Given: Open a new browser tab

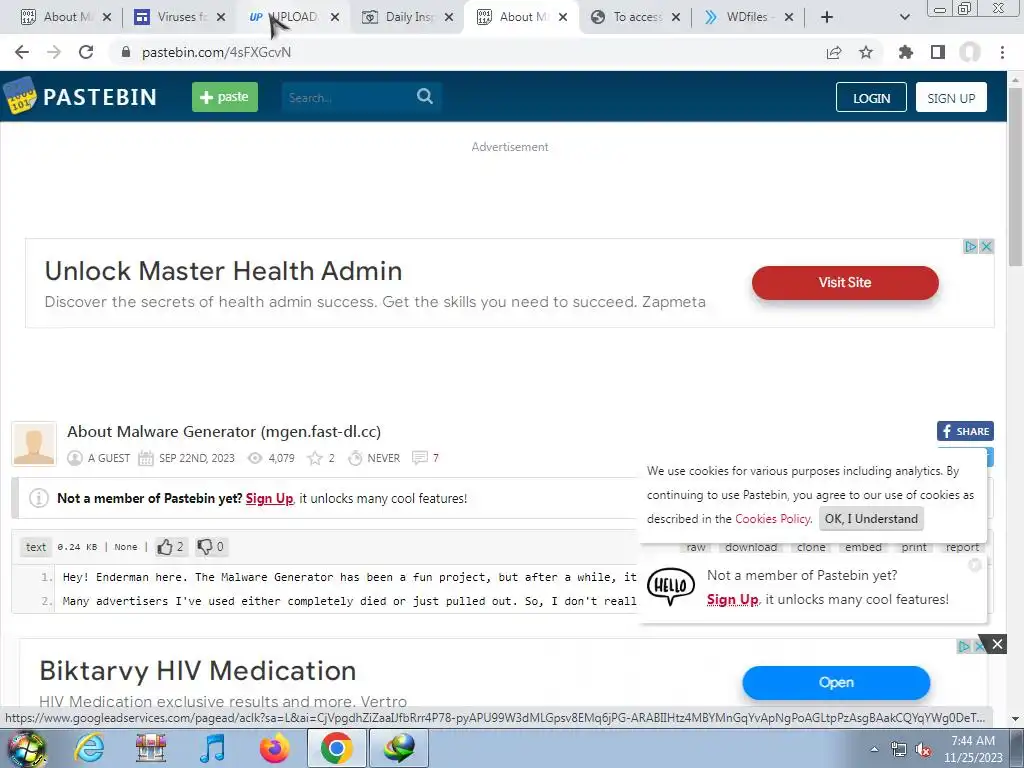Looking at the screenshot, I should click(x=827, y=17).
